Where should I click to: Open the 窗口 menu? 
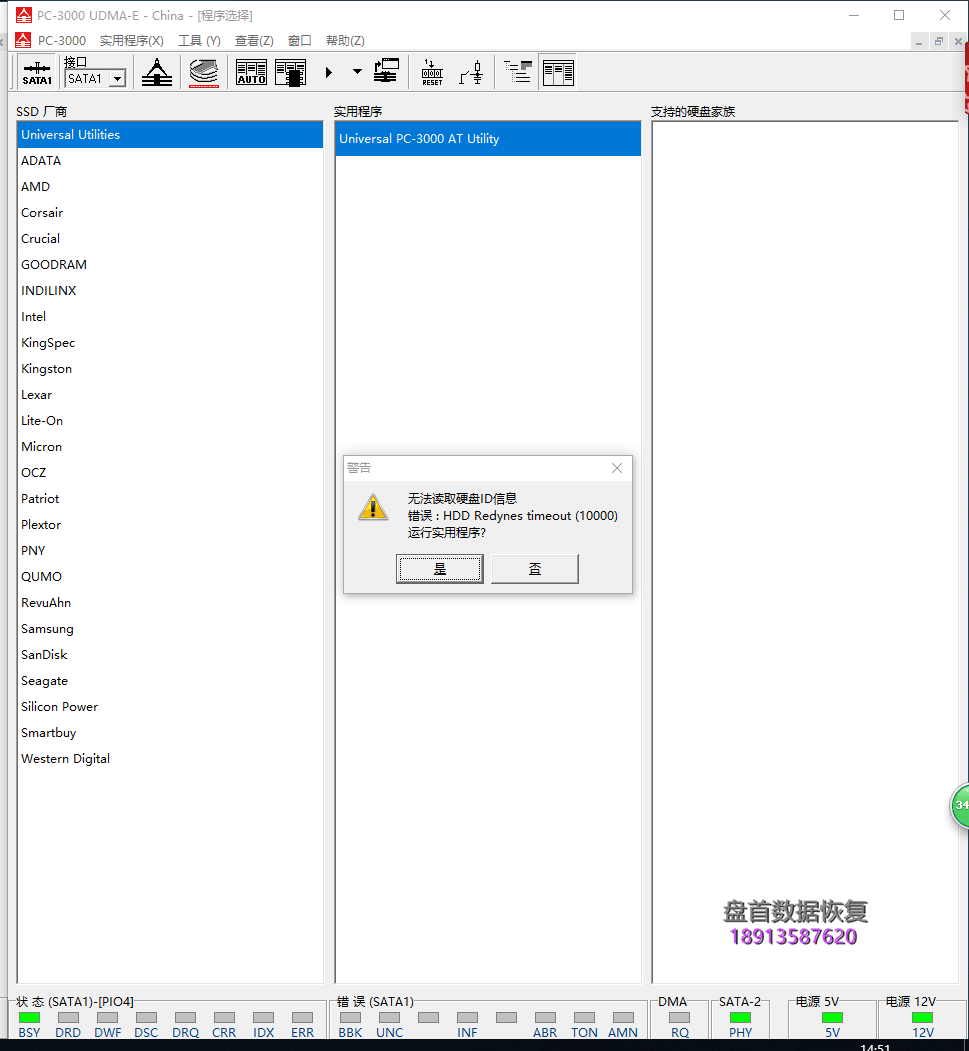(300, 41)
